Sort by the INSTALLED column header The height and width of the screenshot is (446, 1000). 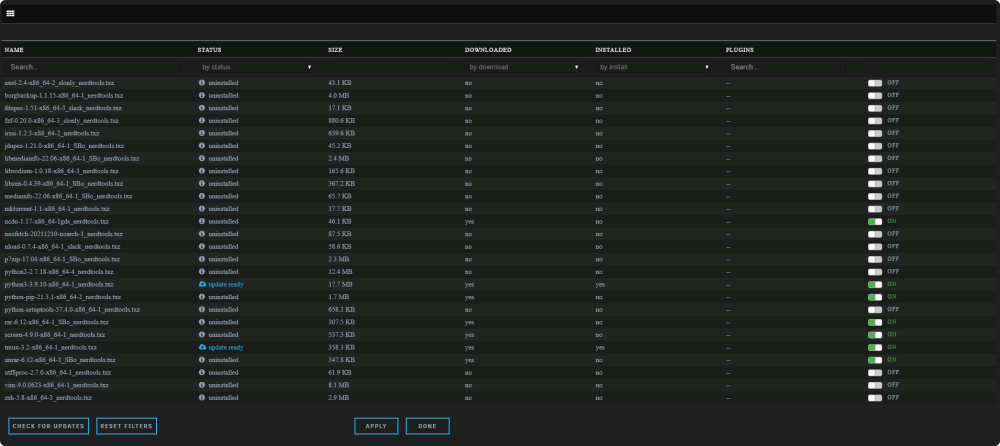pyautogui.click(x=613, y=50)
